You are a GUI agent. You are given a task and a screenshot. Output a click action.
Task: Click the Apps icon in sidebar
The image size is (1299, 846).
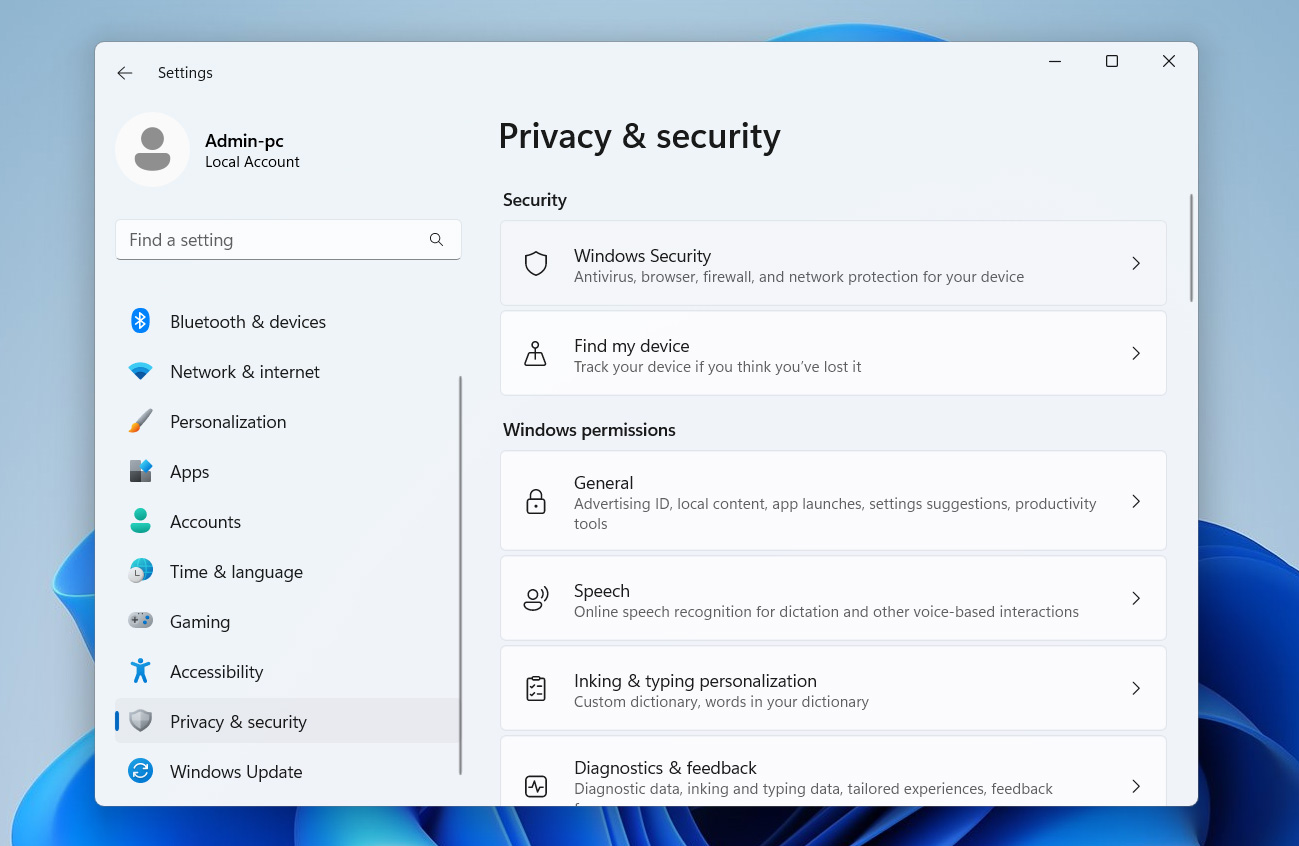140,471
